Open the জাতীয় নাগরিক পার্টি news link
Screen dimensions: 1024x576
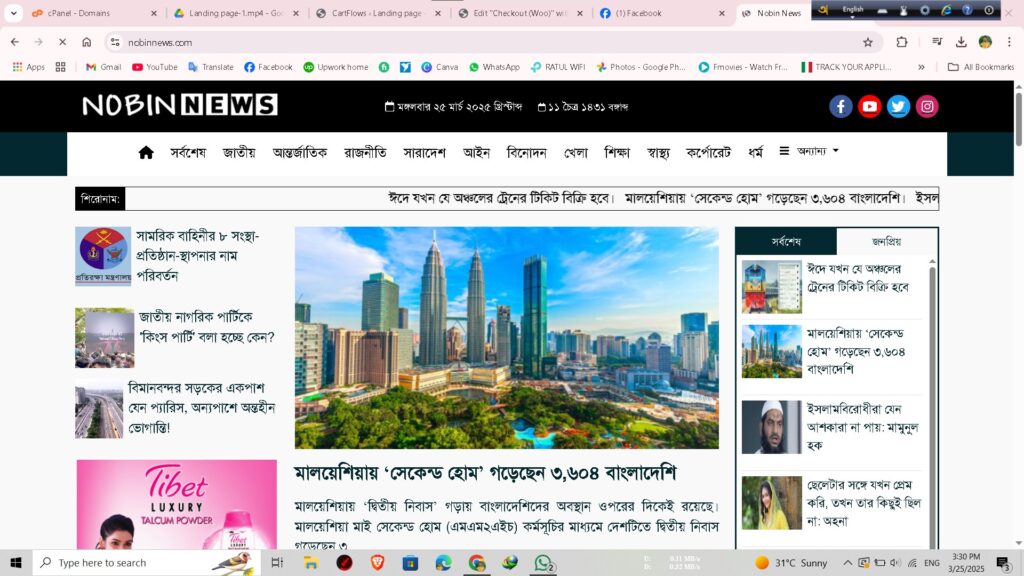[x=206, y=327]
